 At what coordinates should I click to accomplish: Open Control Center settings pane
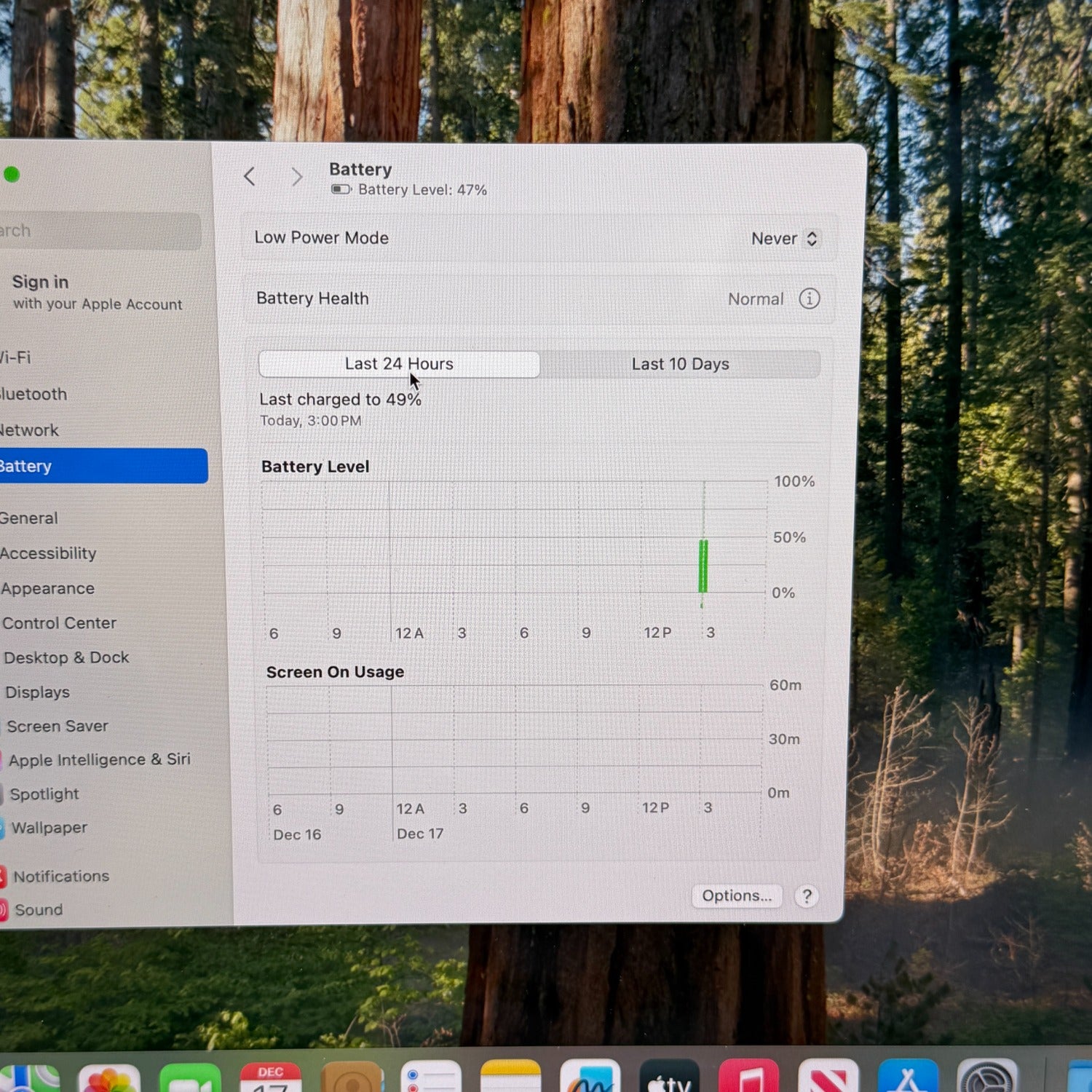tap(59, 623)
